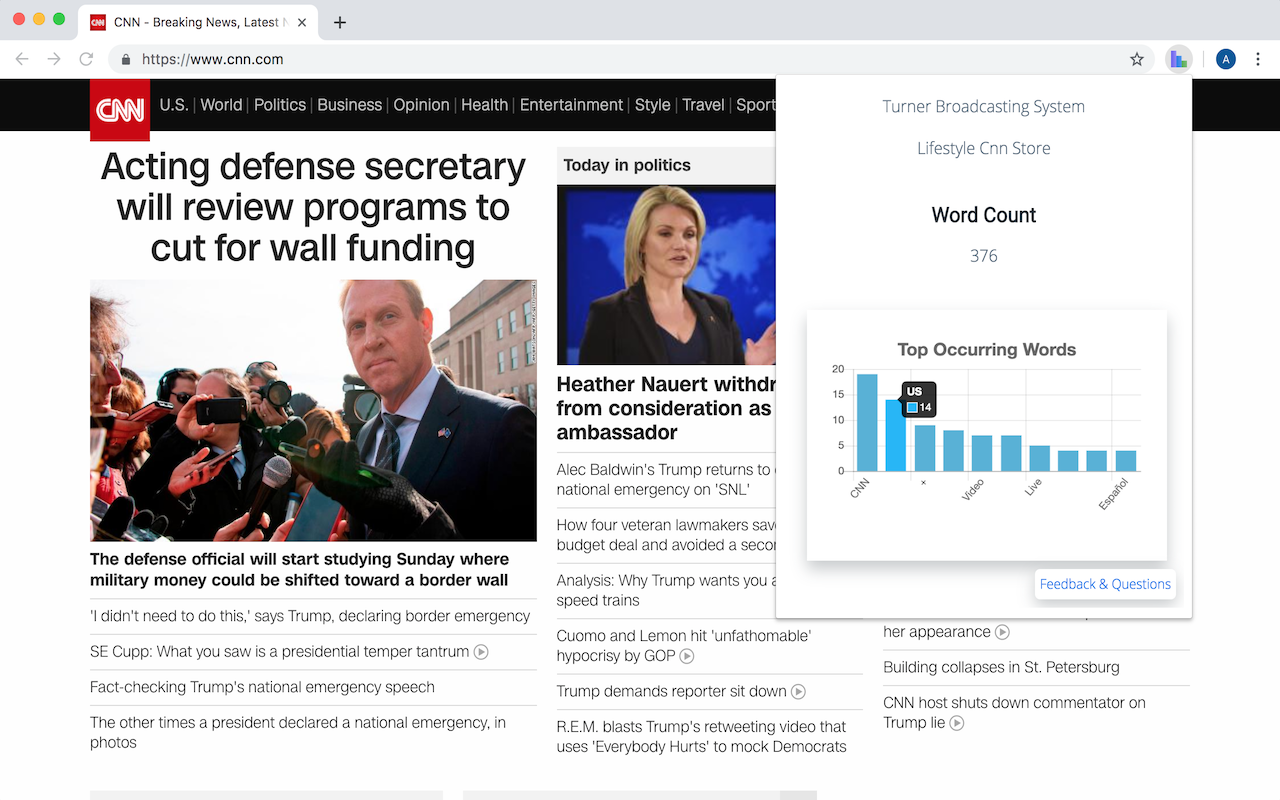Image resolution: width=1280 pixels, height=800 pixels.
Task: Click the address bar URL field
Action: click(x=630, y=59)
